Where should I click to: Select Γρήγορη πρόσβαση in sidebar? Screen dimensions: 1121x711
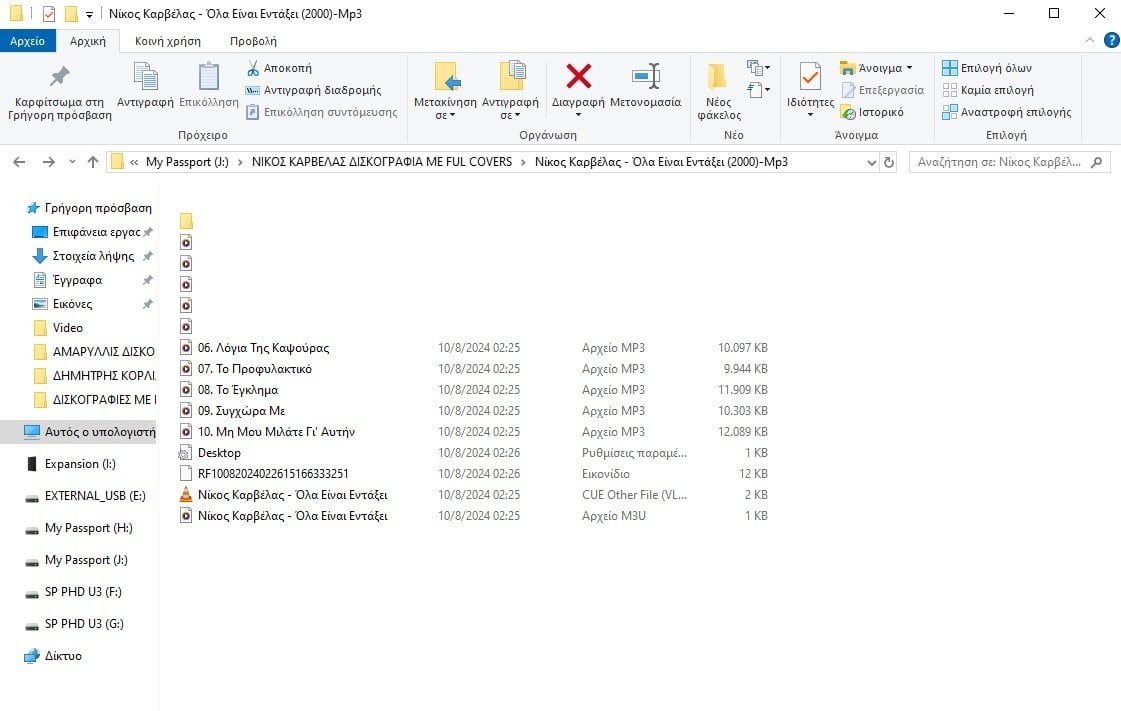tap(89, 208)
